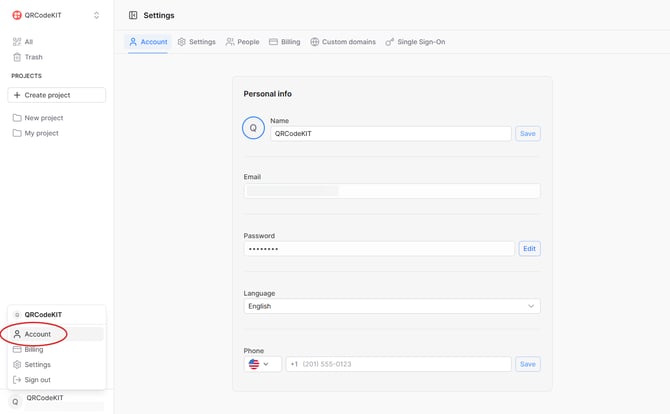This screenshot has height=414, width=670.
Task: Open the Trash in the sidebar
Action: pyautogui.click(x=33, y=57)
